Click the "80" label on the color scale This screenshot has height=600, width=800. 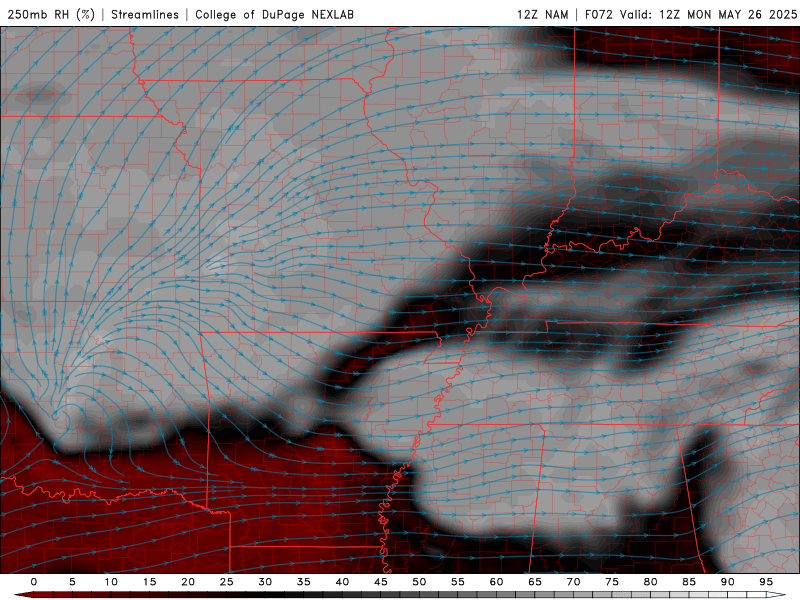650,582
